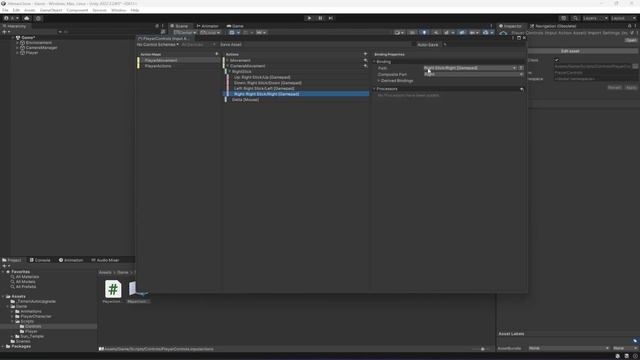Click the Edit asset button in Inspector
This screenshot has height=360, width=640.
point(570,51)
